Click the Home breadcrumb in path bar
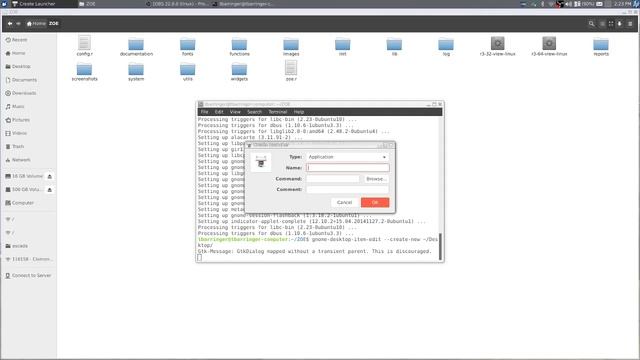Screen dimensions: 640x360 36,24
